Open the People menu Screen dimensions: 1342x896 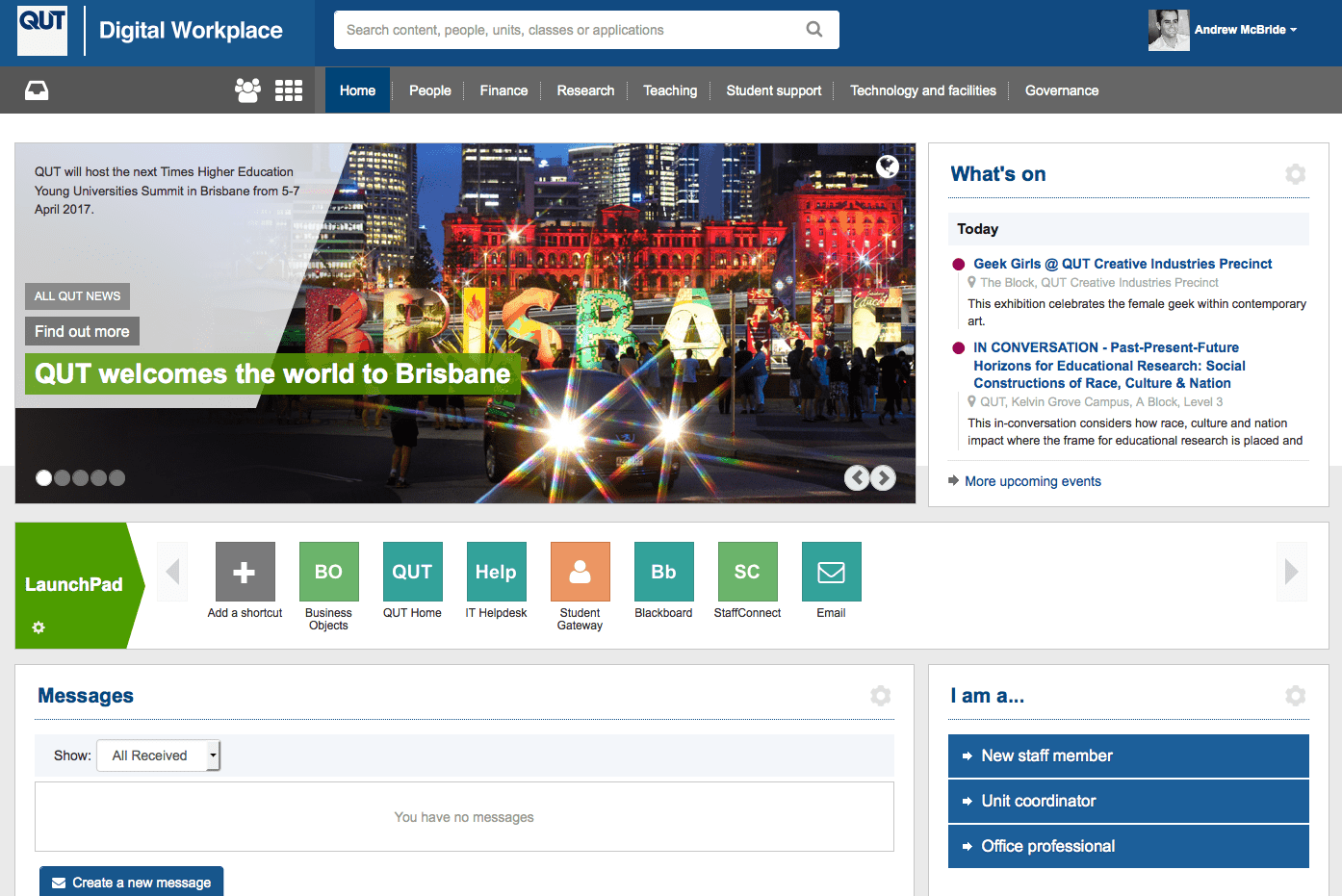tap(429, 90)
